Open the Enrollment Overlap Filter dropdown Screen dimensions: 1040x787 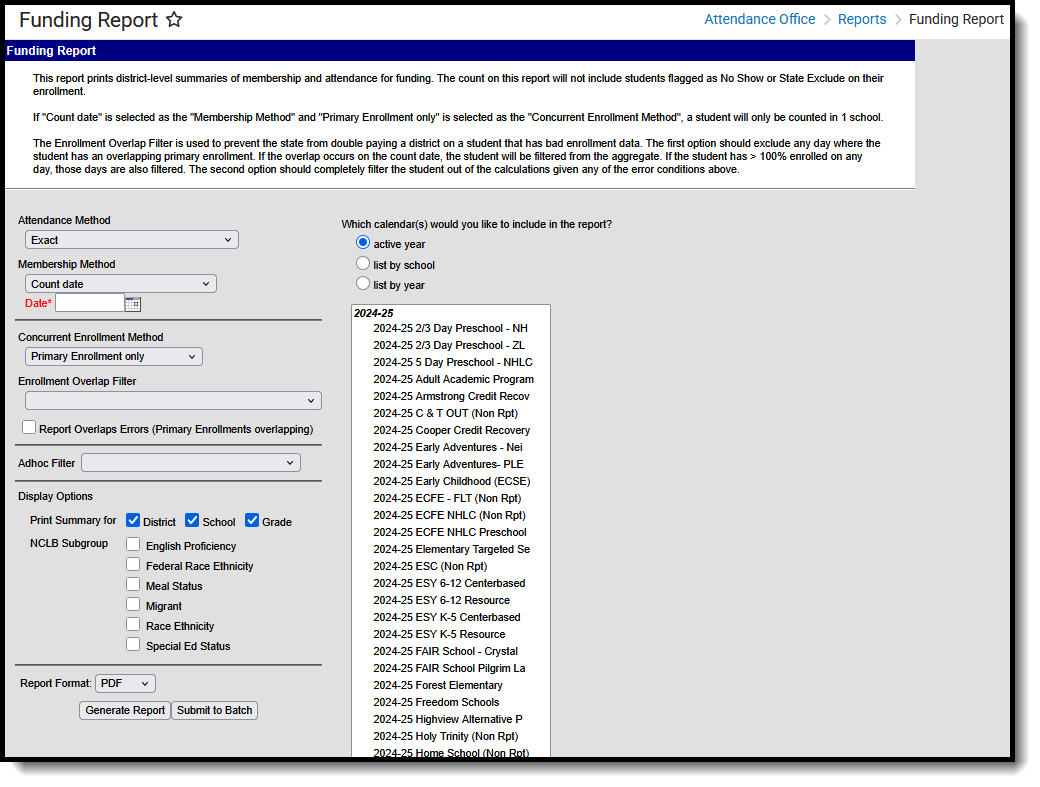click(173, 400)
